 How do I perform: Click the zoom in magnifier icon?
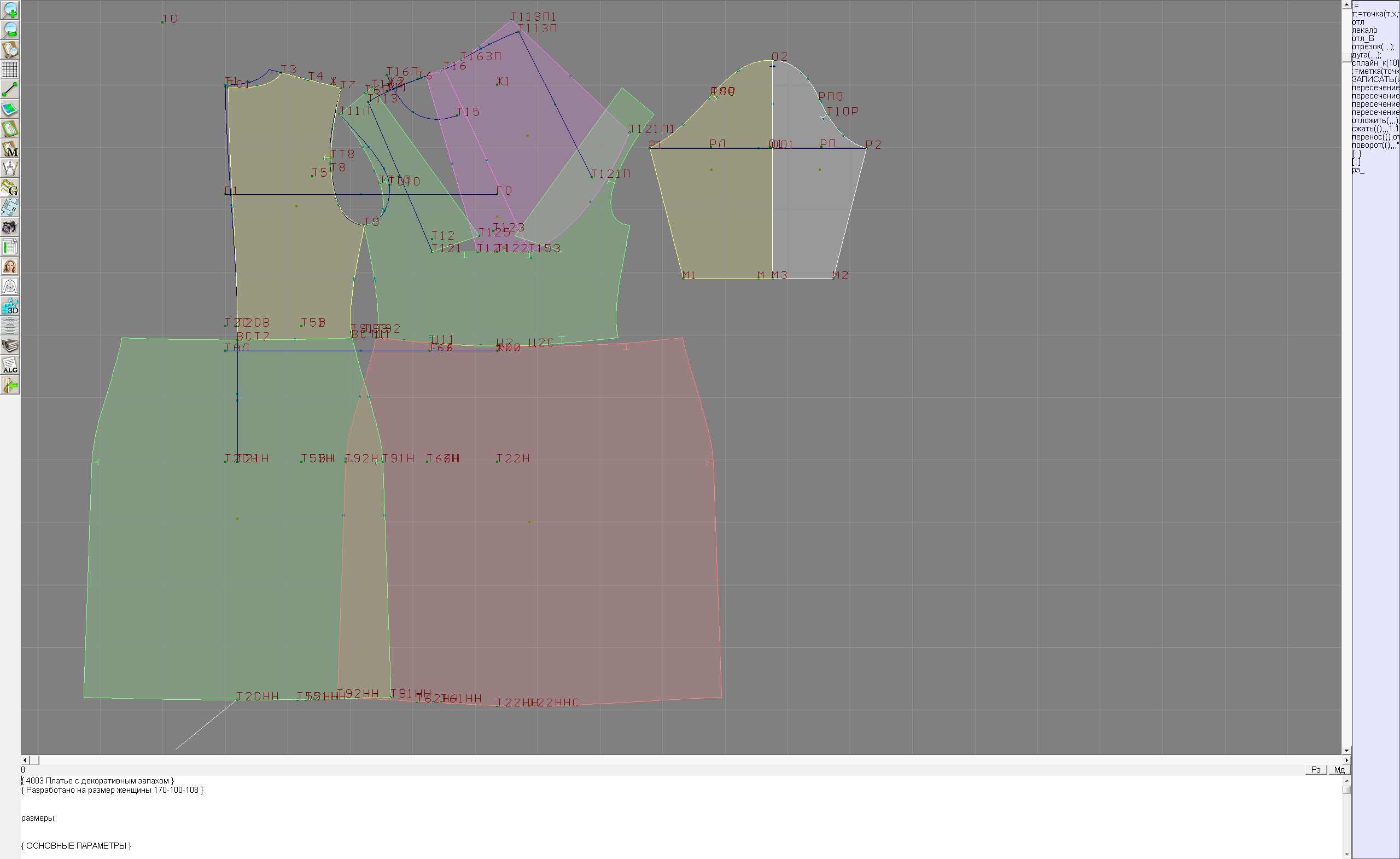pos(10,10)
